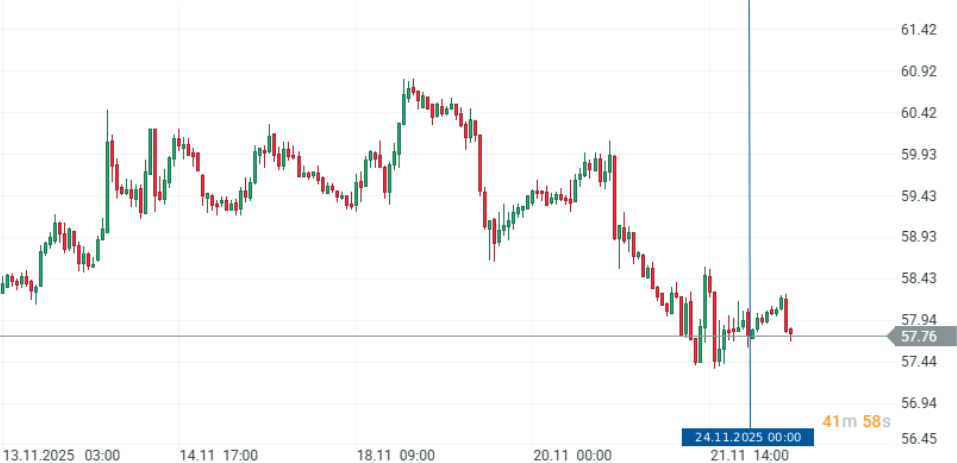This screenshot has width=957, height=463.
Task: Click the 56.94 price axis label
Action: point(918,402)
